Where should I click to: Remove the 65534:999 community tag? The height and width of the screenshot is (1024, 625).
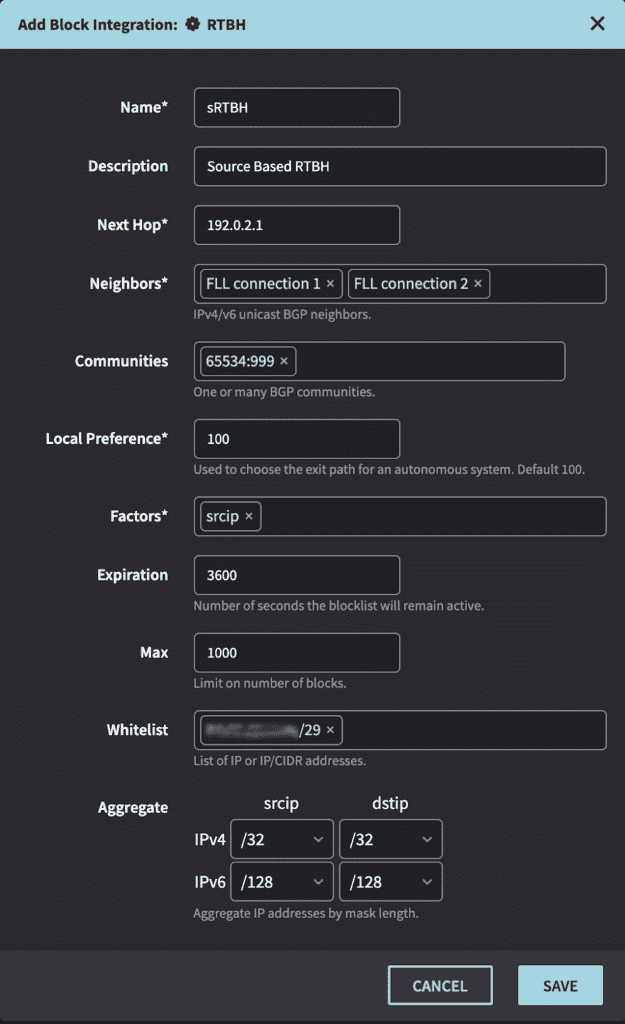pyautogui.click(x=286, y=361)
